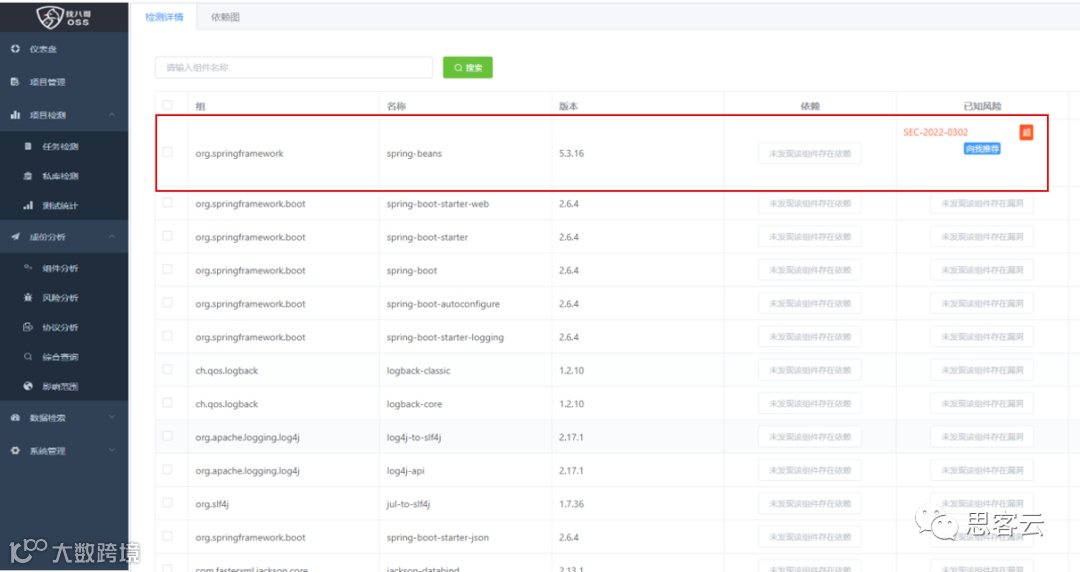1080x572 pixels.
Task: Click the dependency status button for log4j-api
Action: pyautogui.click(x=810, y=471)
